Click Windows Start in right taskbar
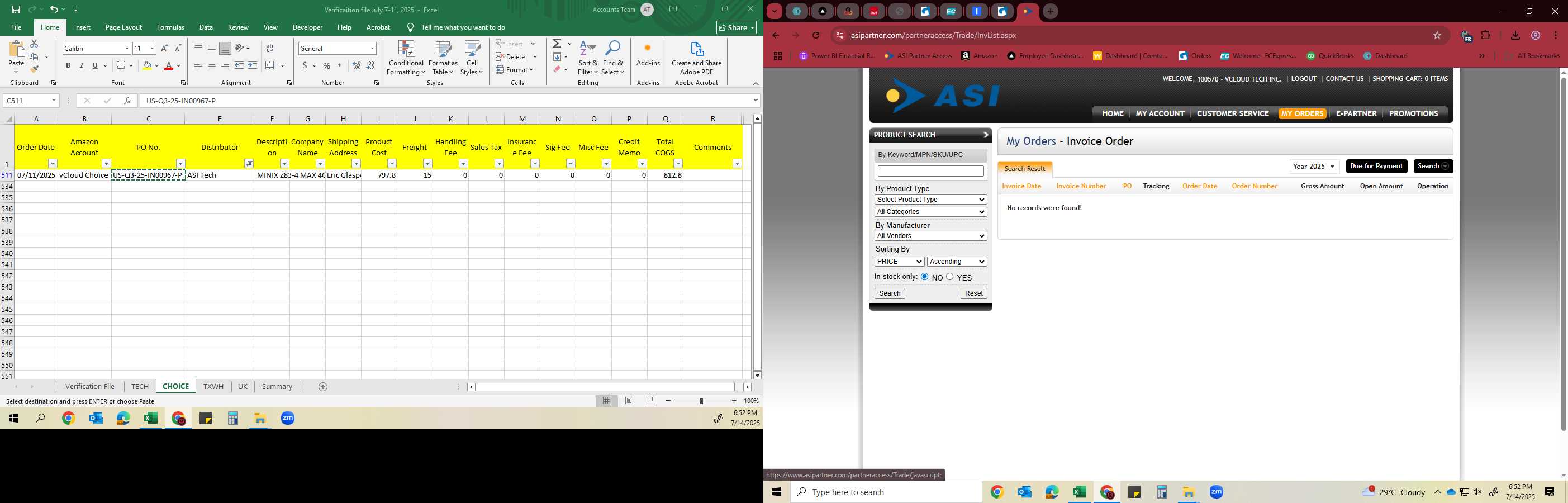The width and height of the screenshot is (1568, 503). [x=777, y=492]
